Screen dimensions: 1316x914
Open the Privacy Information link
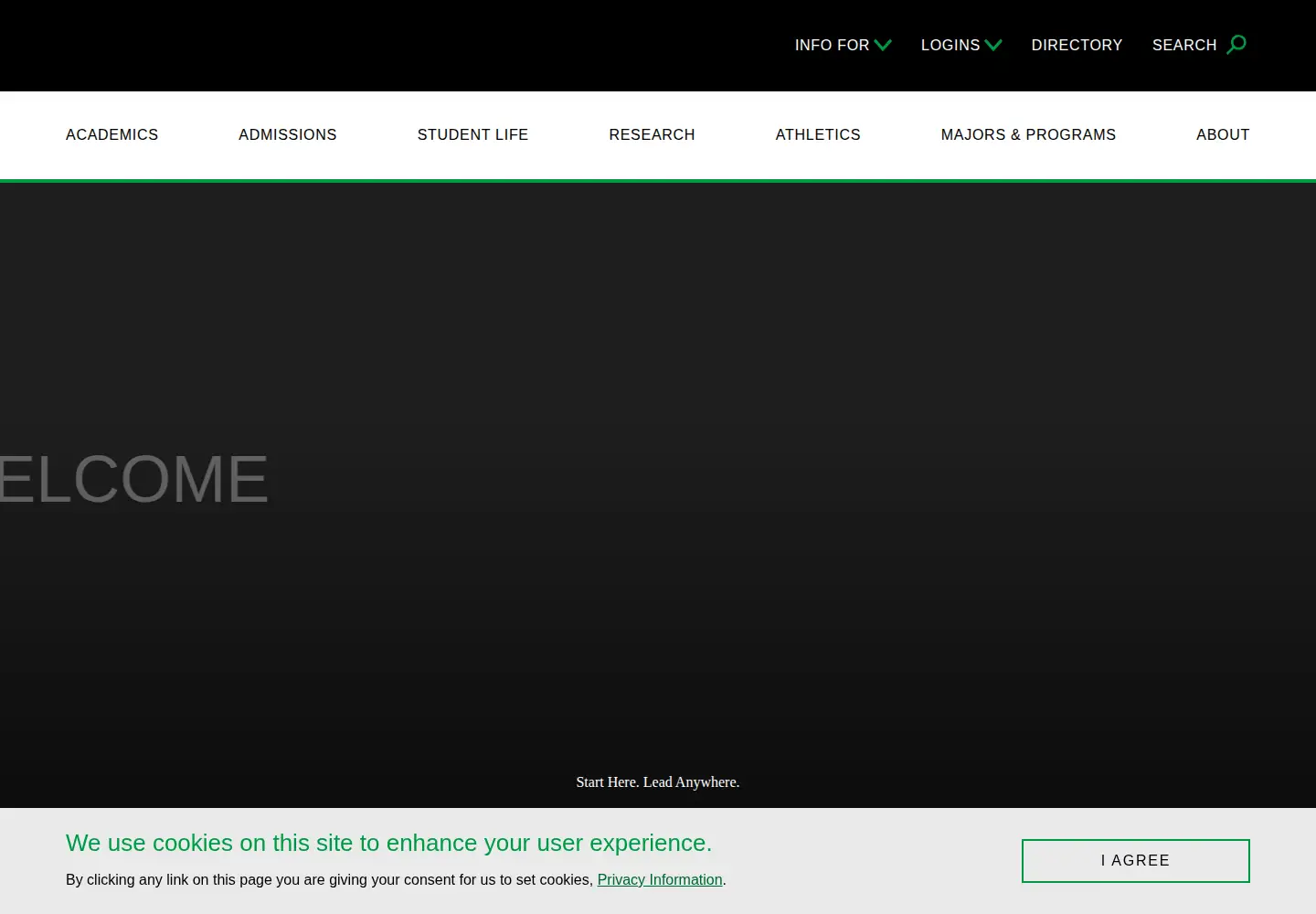660,879
